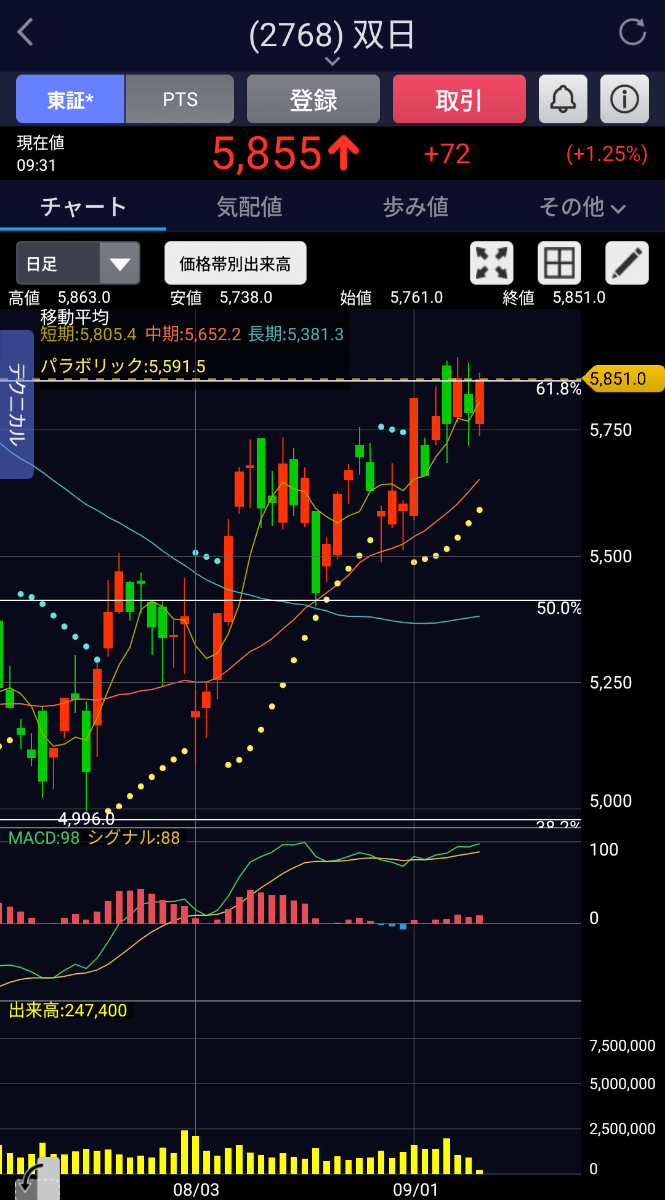Tap the 現在値 09:31 timestamp
The image size is (665, 1200).
(x=41, y=154)
